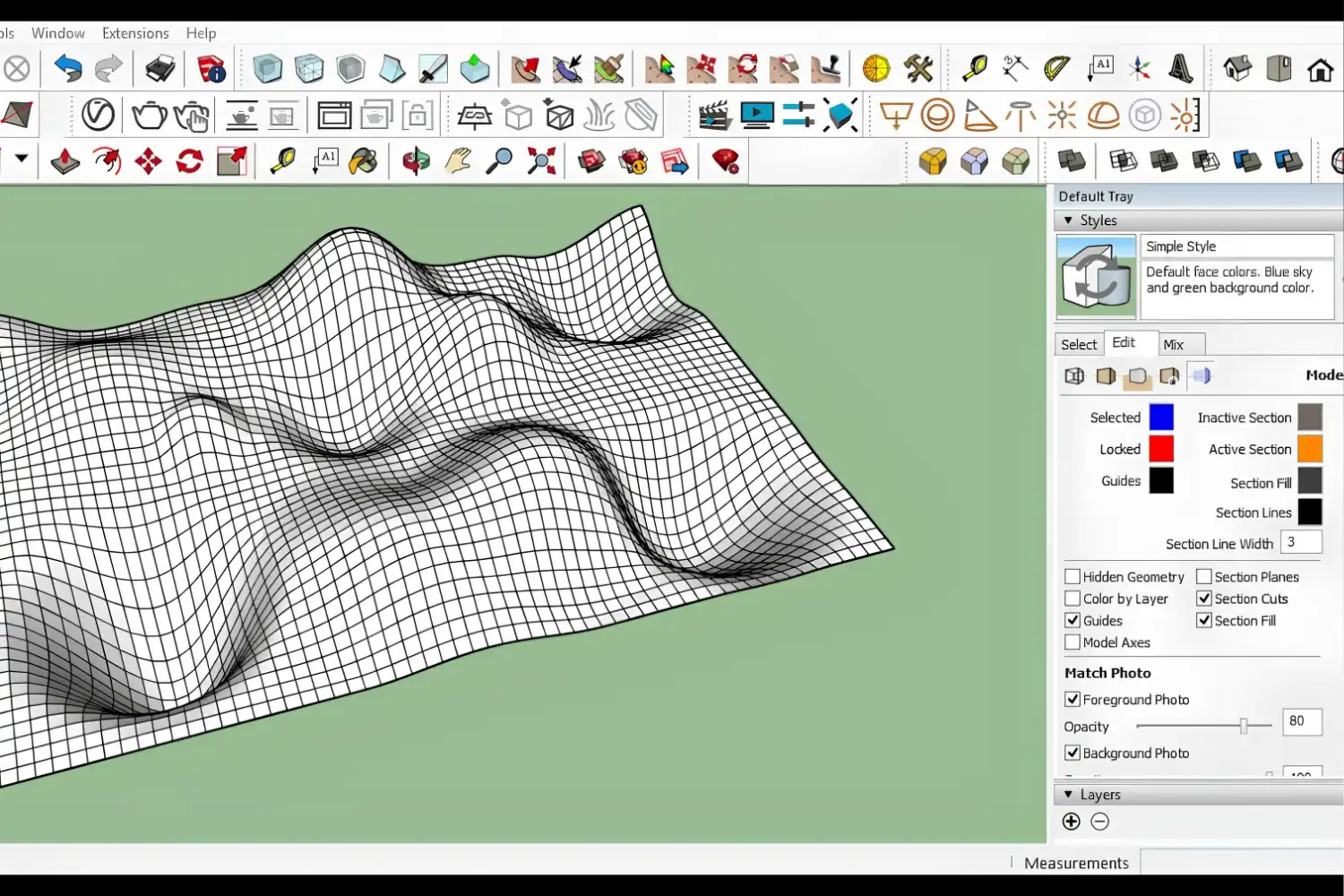Viewport: 1344px width, 896px height.
Task: Collapse the Layers panel
Action: pos(1068,795)
